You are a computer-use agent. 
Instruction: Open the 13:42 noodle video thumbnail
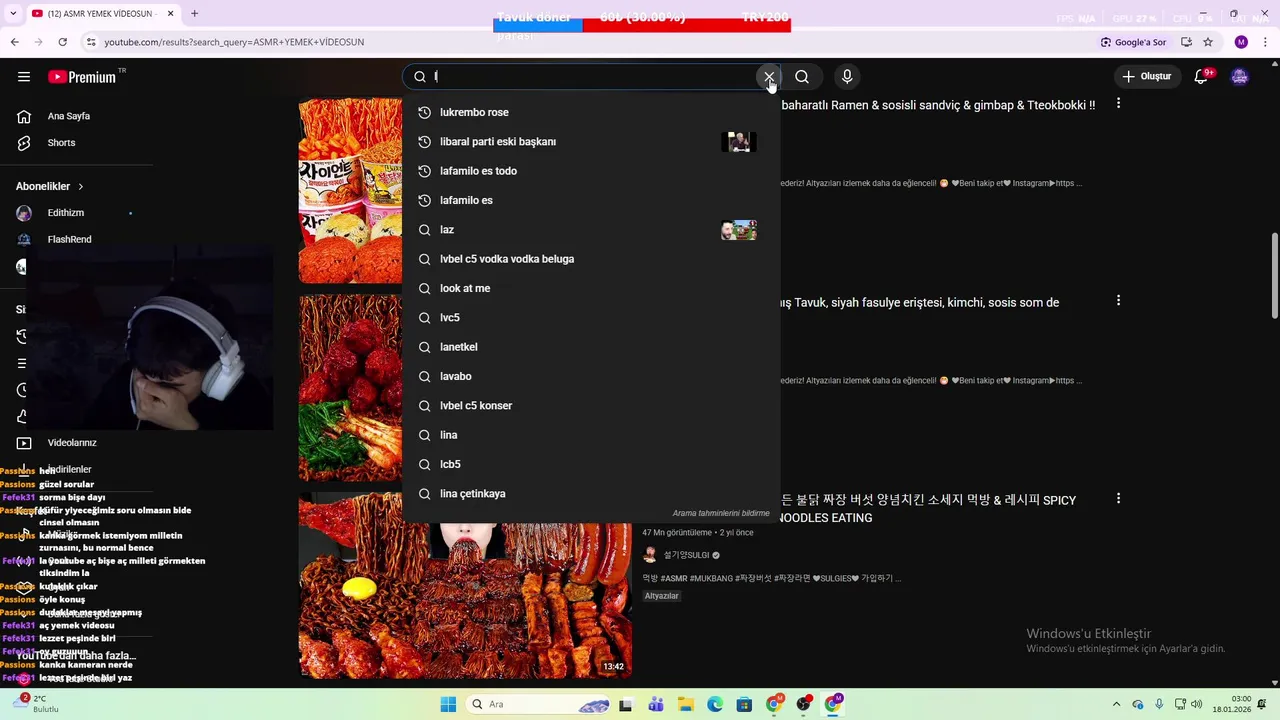point(465,586)
